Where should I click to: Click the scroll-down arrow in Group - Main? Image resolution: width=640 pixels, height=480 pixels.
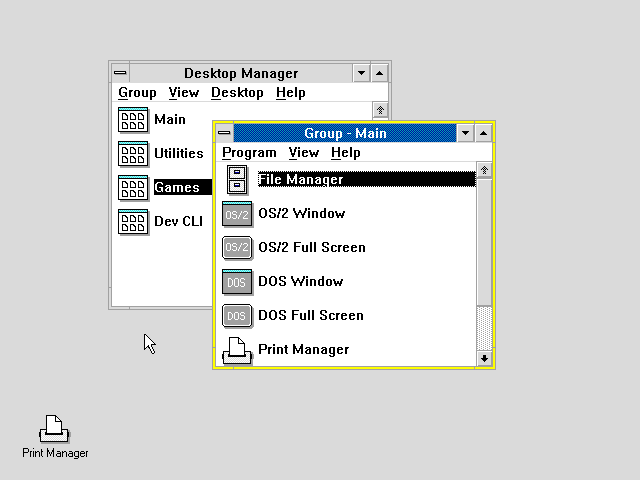[484, 359]
